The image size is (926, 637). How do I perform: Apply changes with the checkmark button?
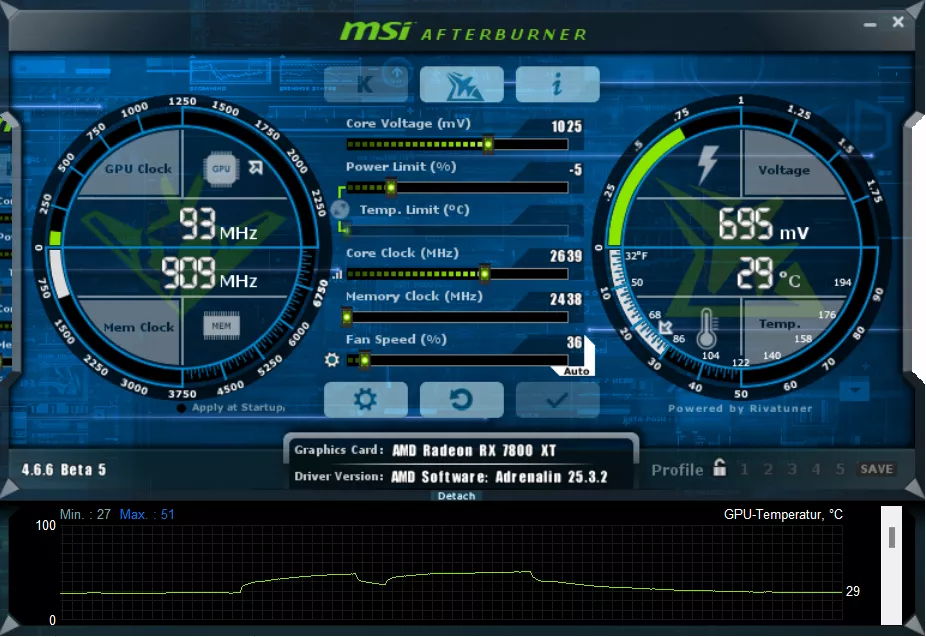click(x=557, y=400)
